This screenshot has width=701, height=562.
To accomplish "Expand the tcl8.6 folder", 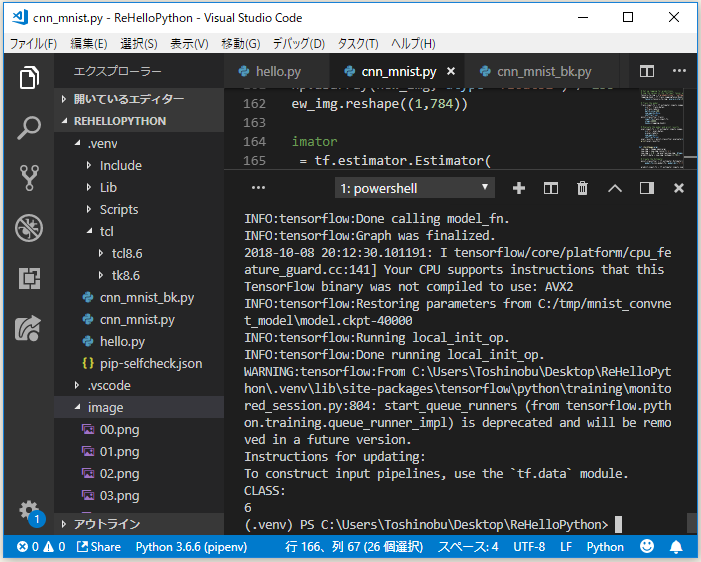I will [x=139, y=254].
